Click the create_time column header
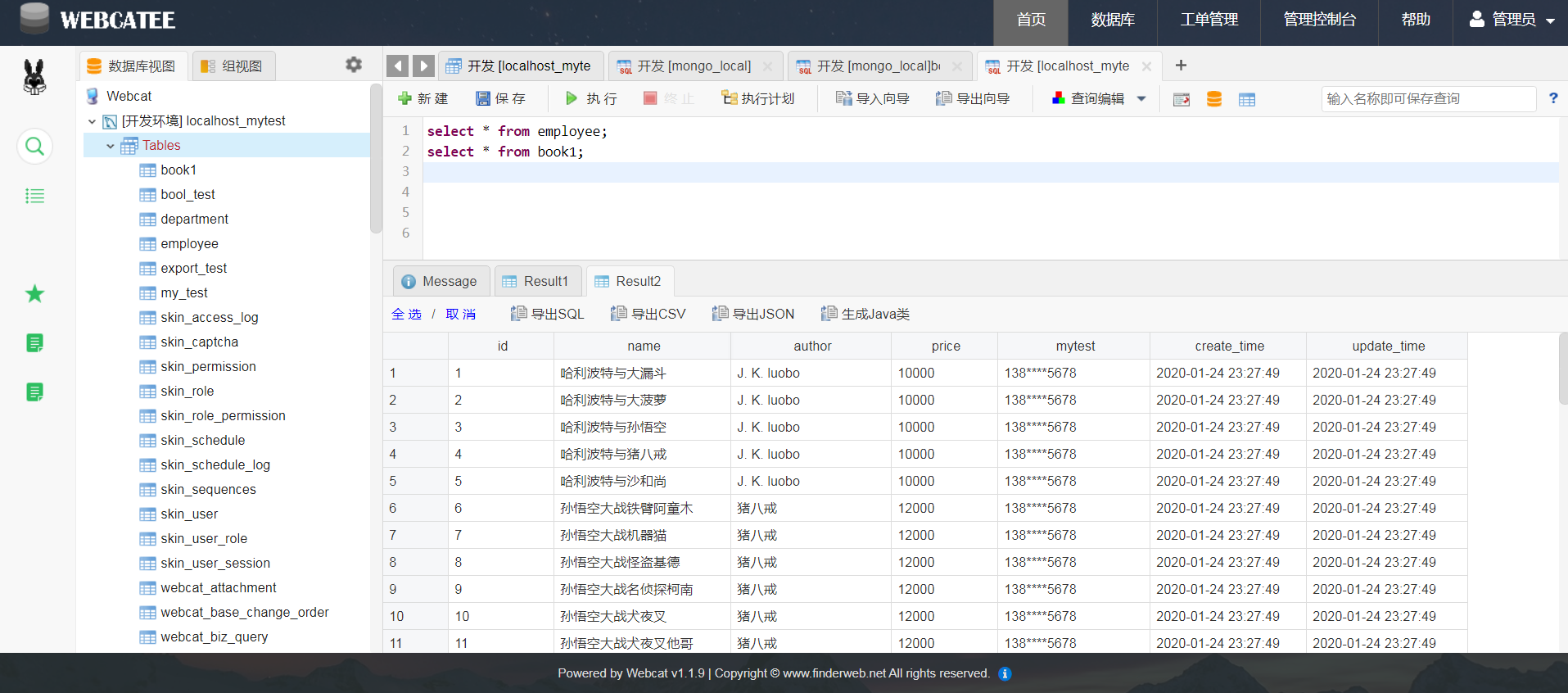 point(1228,346)
